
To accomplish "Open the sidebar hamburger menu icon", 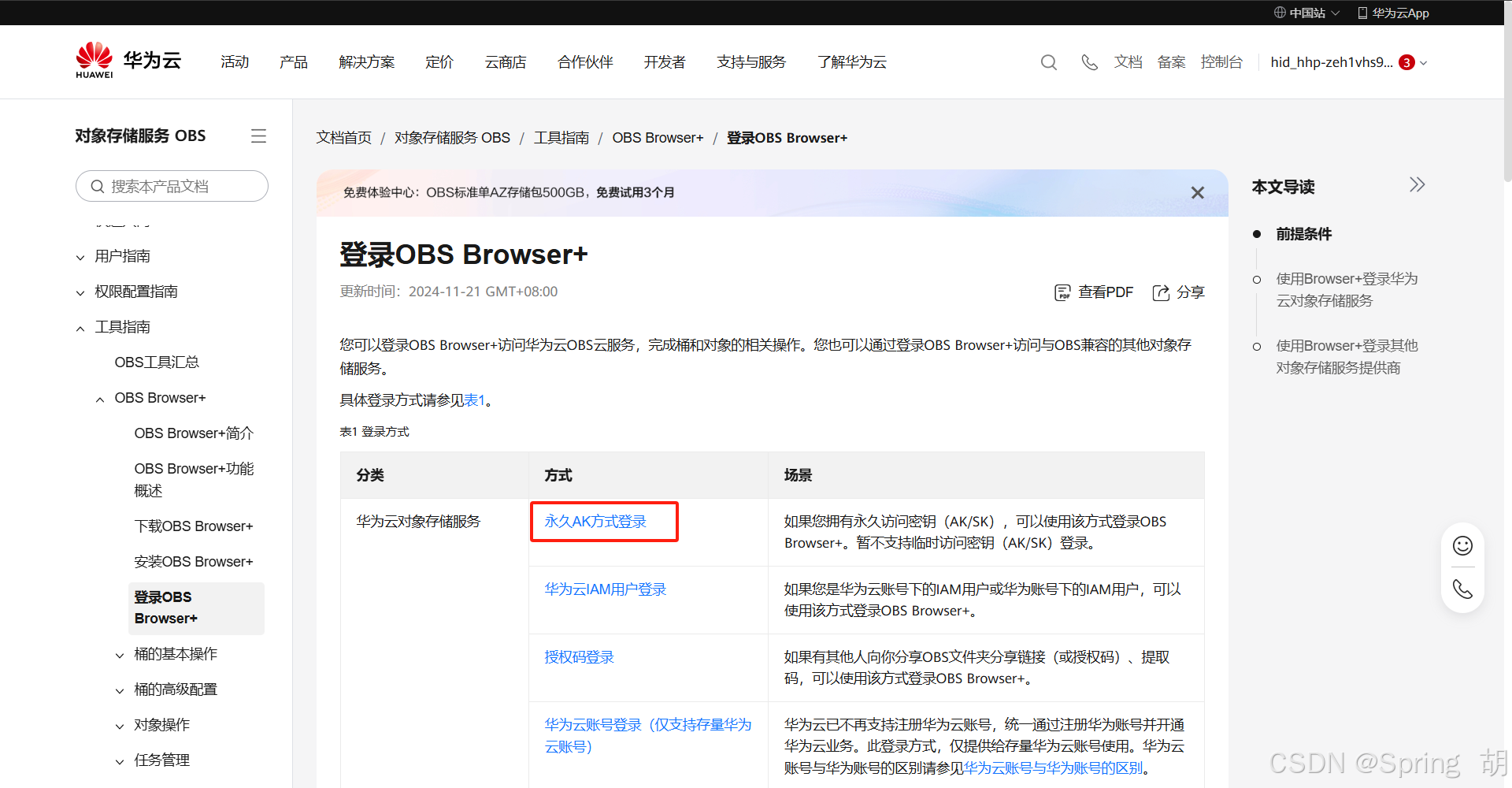I will [x=258, y=136].
